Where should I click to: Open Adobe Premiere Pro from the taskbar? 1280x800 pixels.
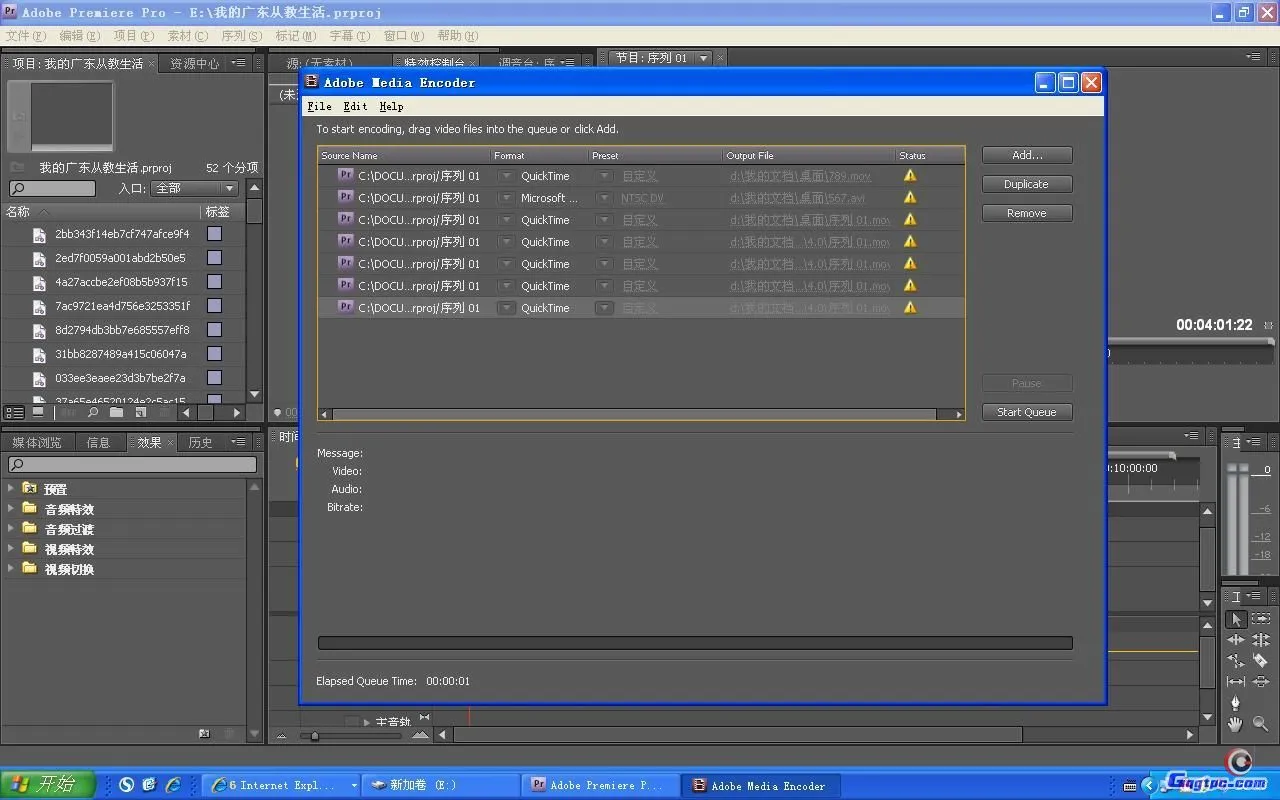pyautogui.click(x=603, y=785)
